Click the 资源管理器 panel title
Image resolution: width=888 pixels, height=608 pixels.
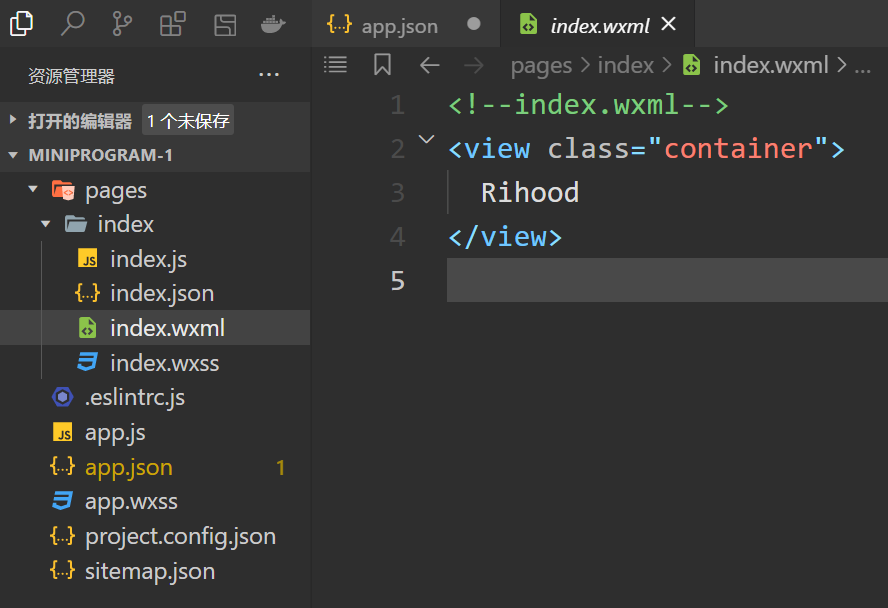click(x=71, y=75)
